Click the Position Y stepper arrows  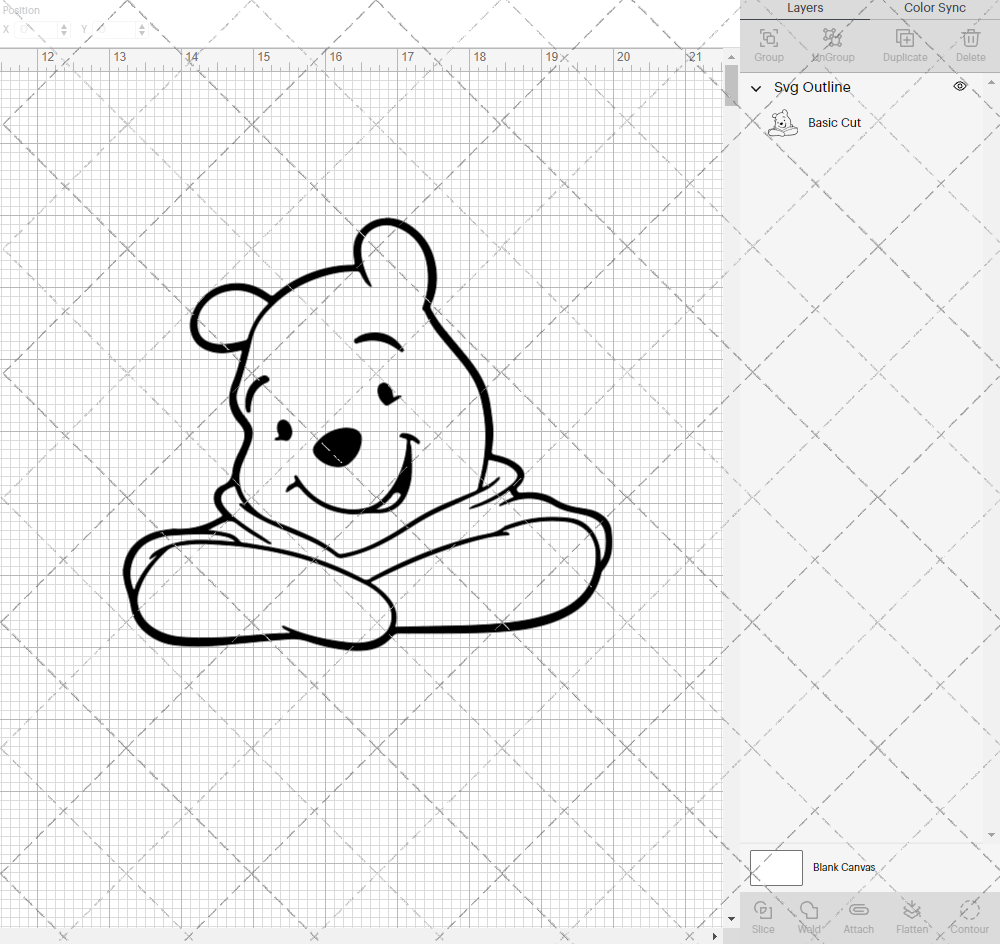point(142,29)
